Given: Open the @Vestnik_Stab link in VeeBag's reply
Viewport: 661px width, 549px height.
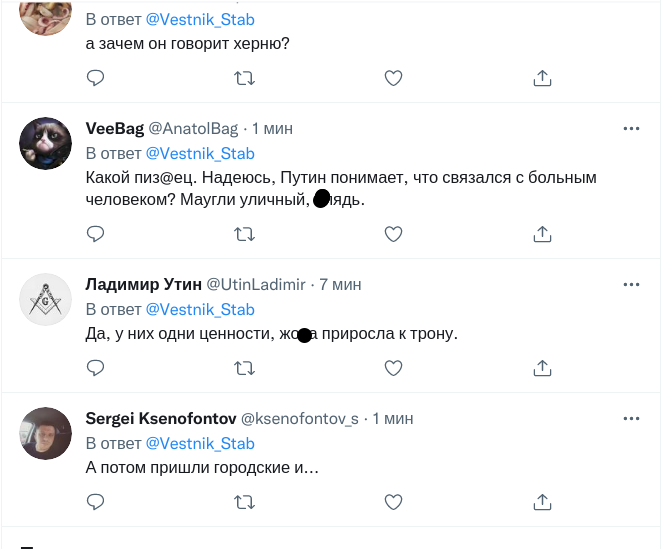Looking at the screenshot, I should point(200,153).
